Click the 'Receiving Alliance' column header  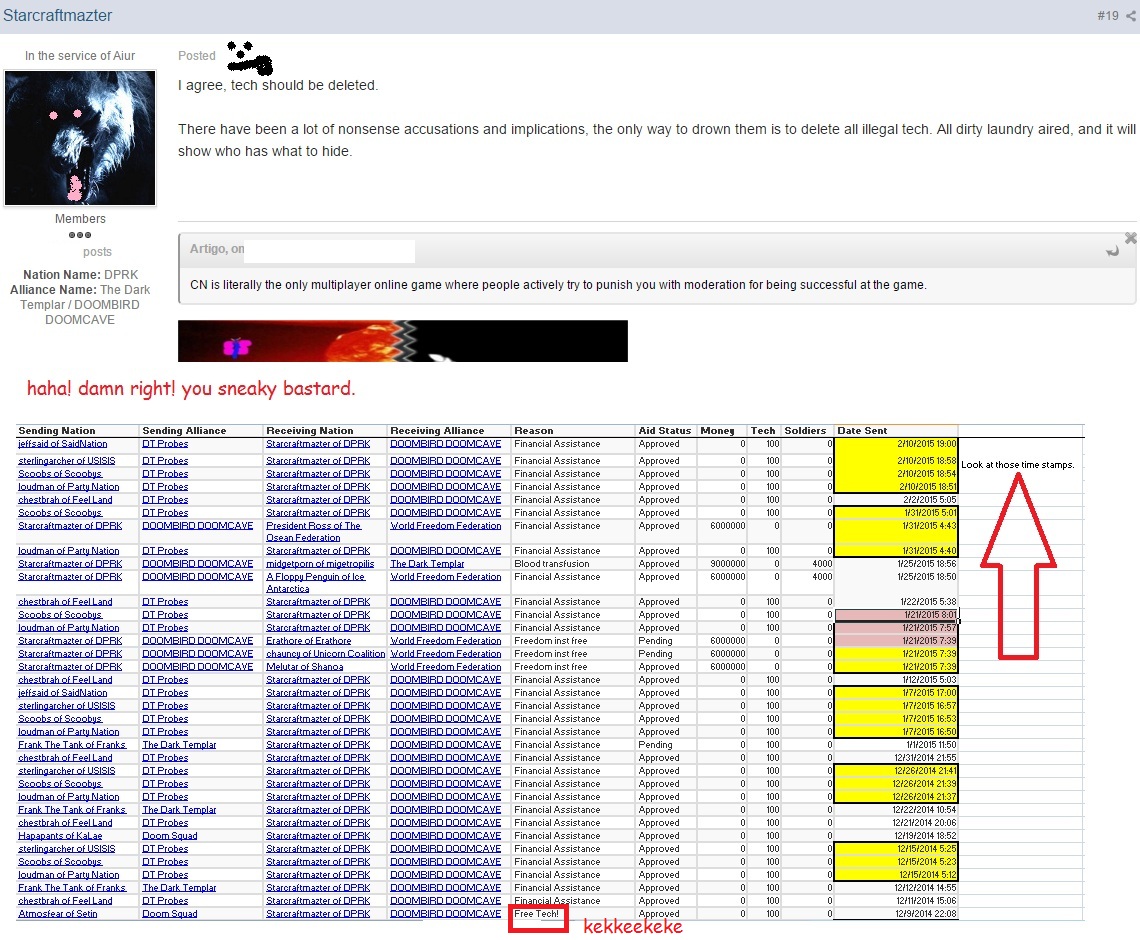437,430
